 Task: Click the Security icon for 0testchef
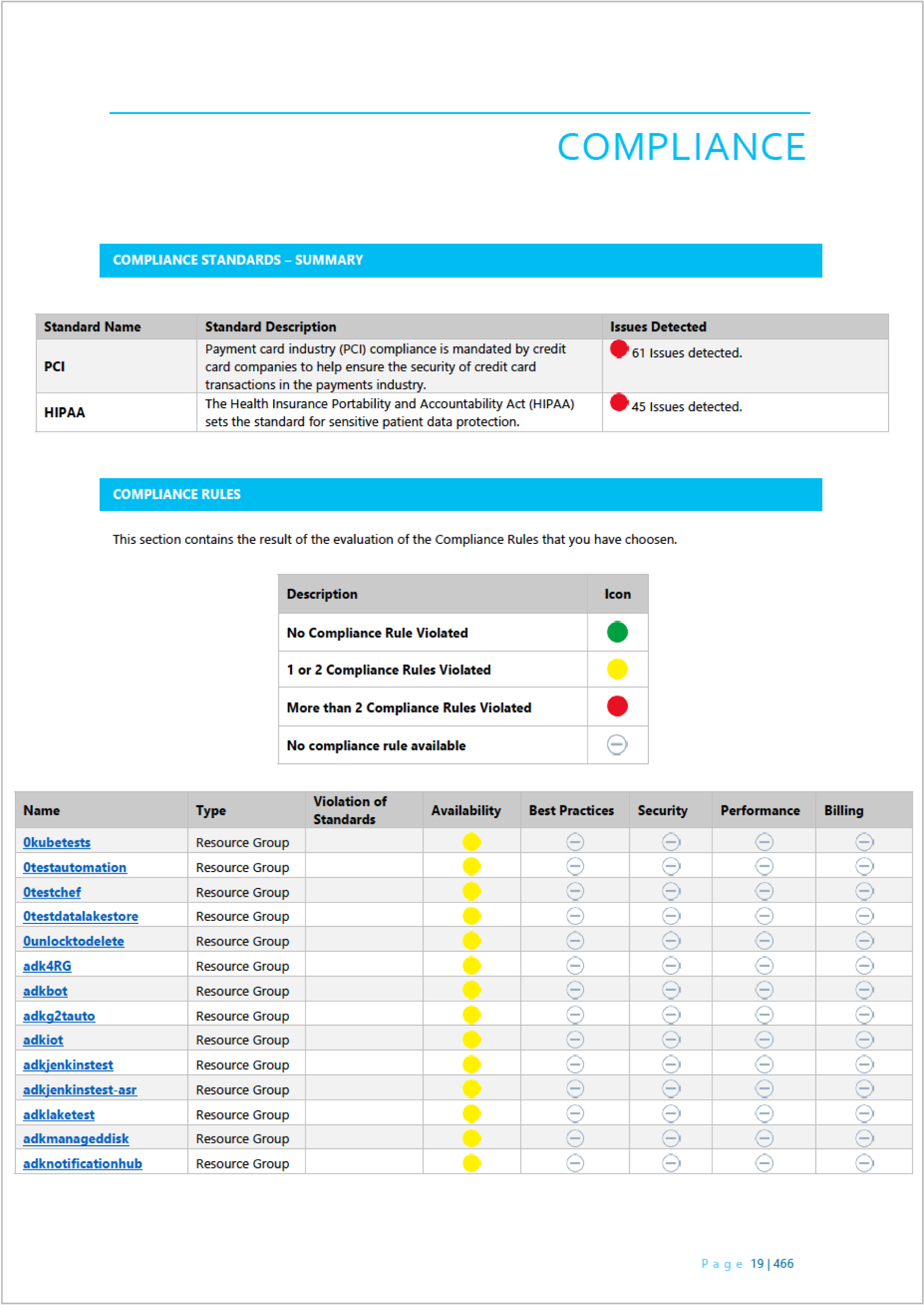click(671, 891)
